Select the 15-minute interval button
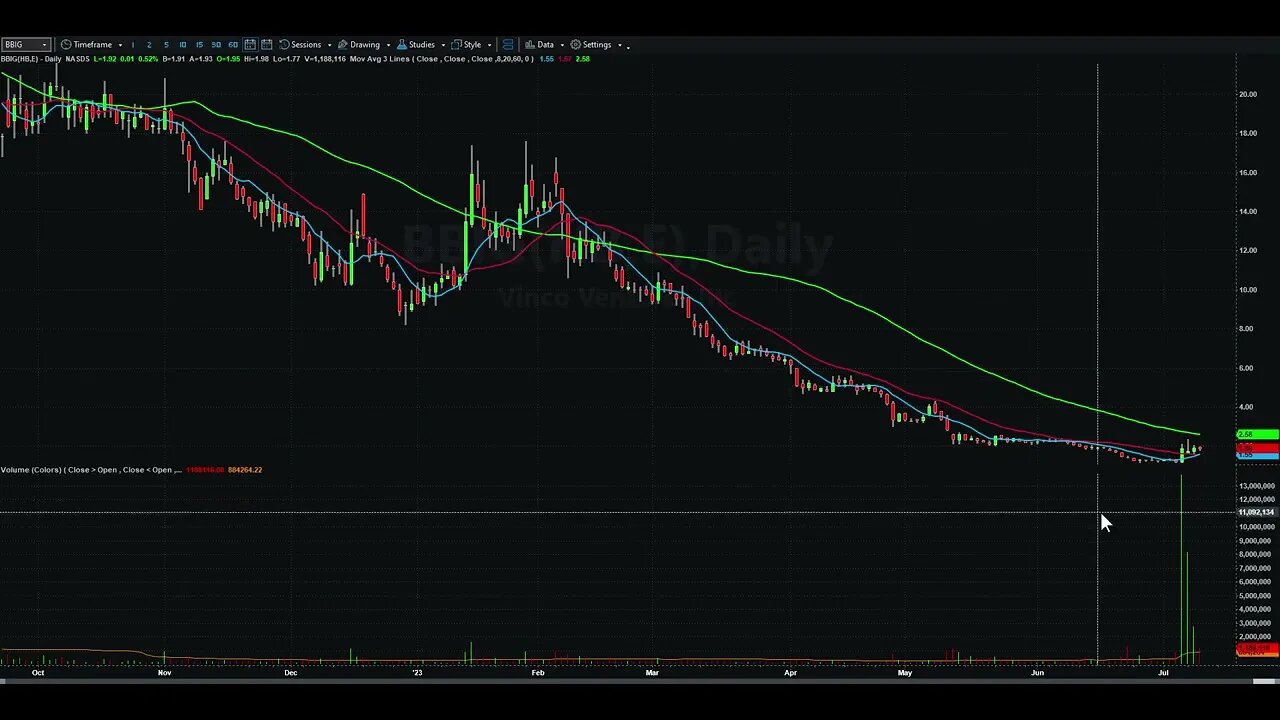This screenshot has height=720, width=1280. tap(199, 45)
